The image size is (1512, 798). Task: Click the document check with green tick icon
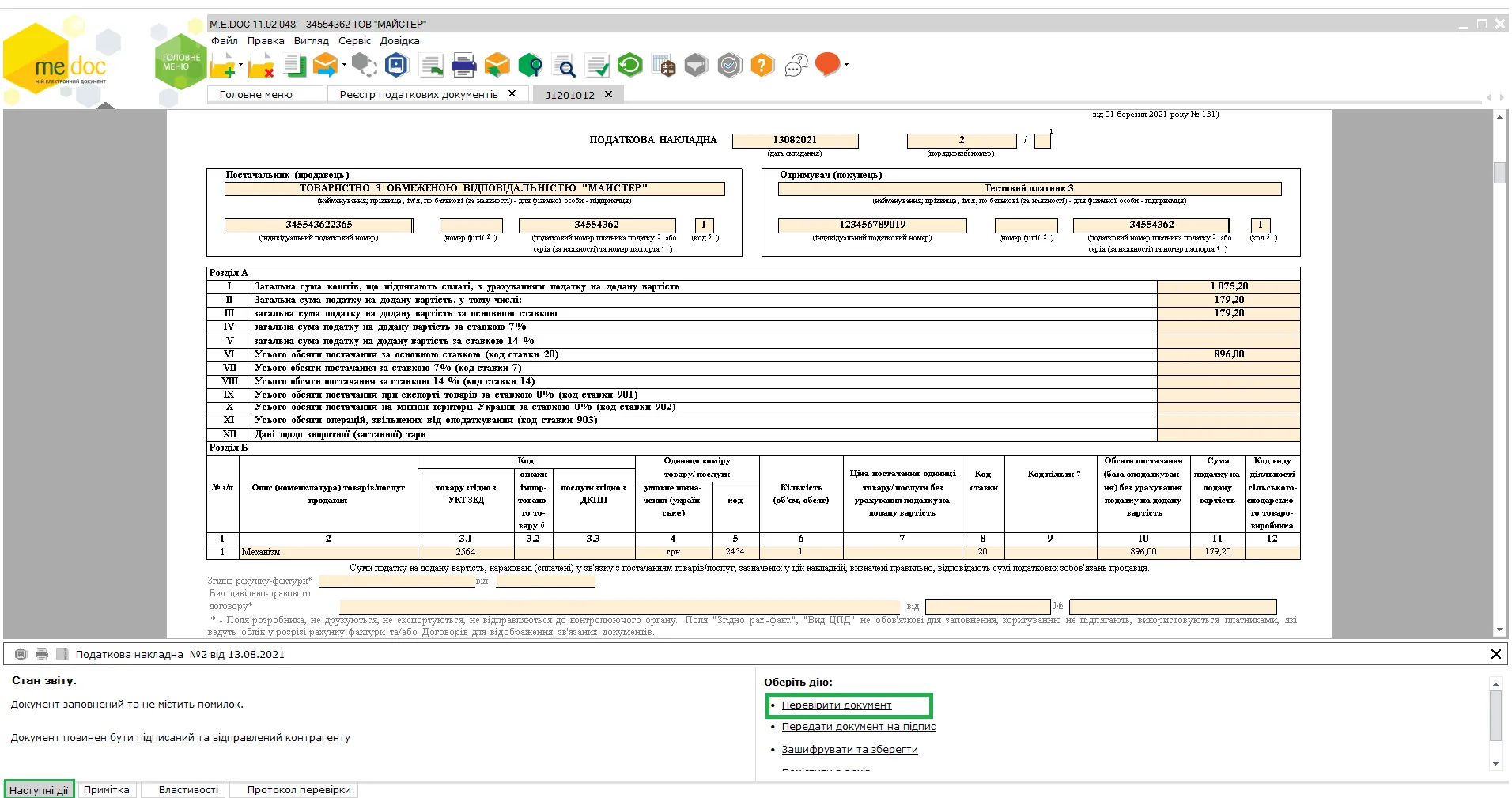pyautogui.click(x=597, y=65)
